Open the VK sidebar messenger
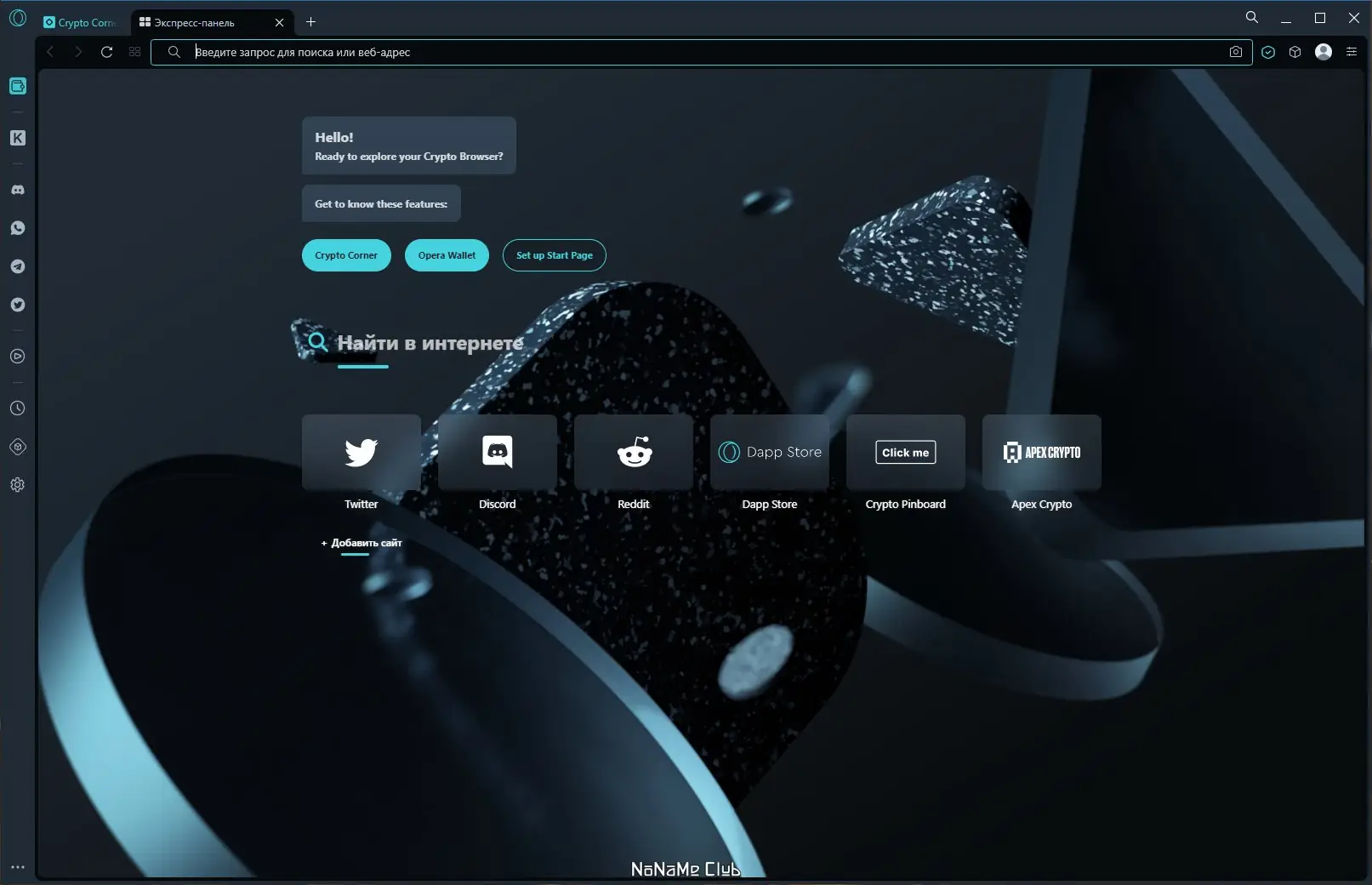The width and height of the screenshot is (1372, 885). (x=18, y=138)
